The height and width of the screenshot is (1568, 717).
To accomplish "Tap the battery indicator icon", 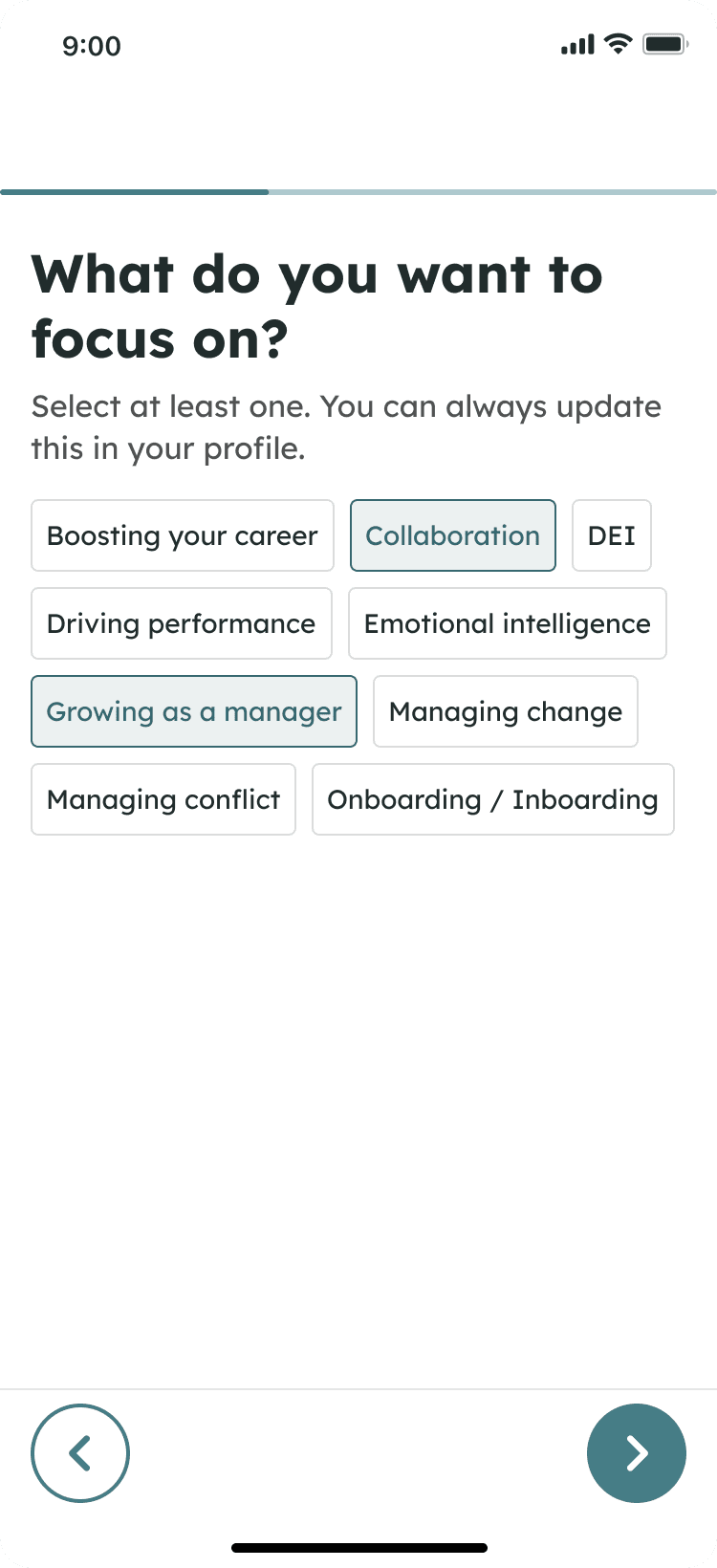I will (665, 44).
